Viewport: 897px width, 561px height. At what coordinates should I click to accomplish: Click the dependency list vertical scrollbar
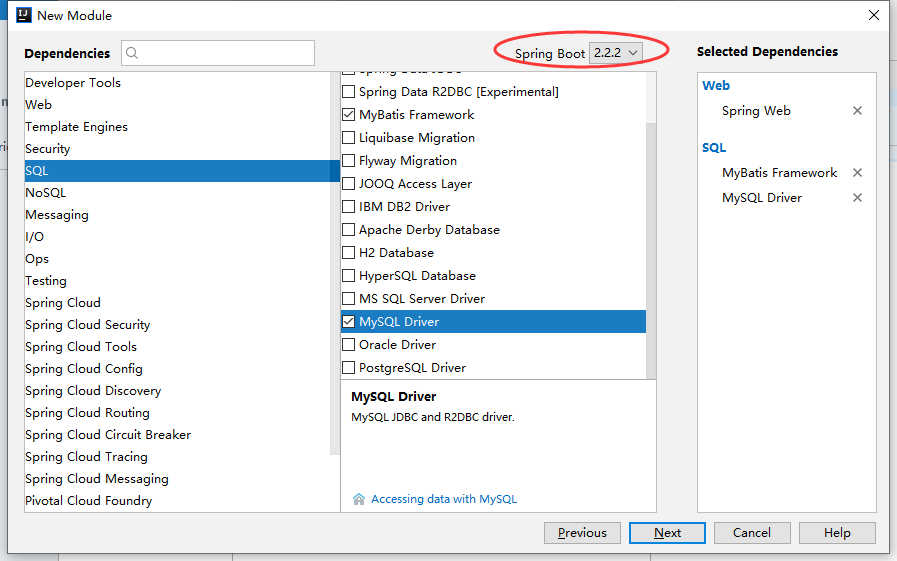click(x=651, y=250)
